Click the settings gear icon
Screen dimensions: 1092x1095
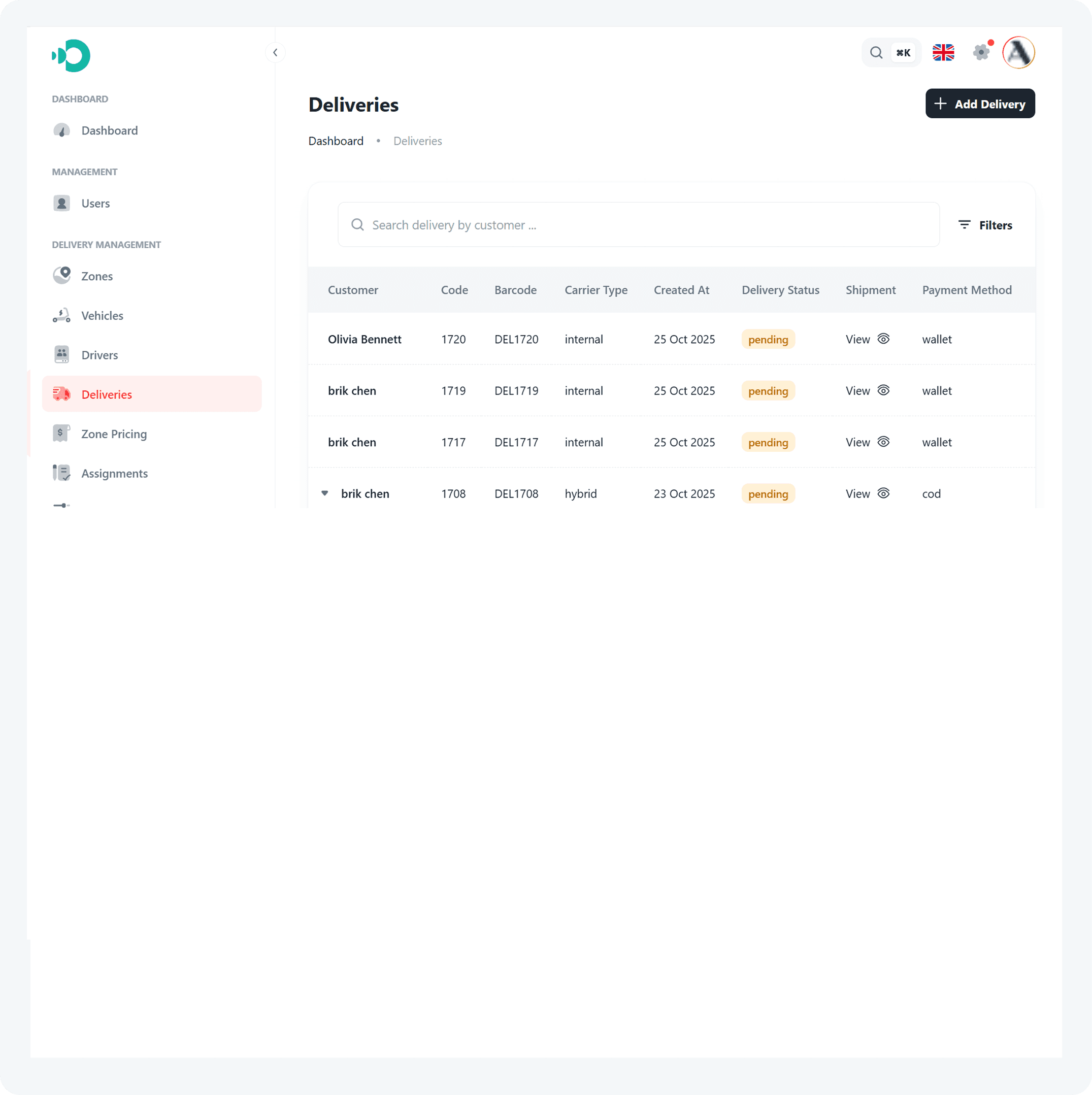(981, 53)
